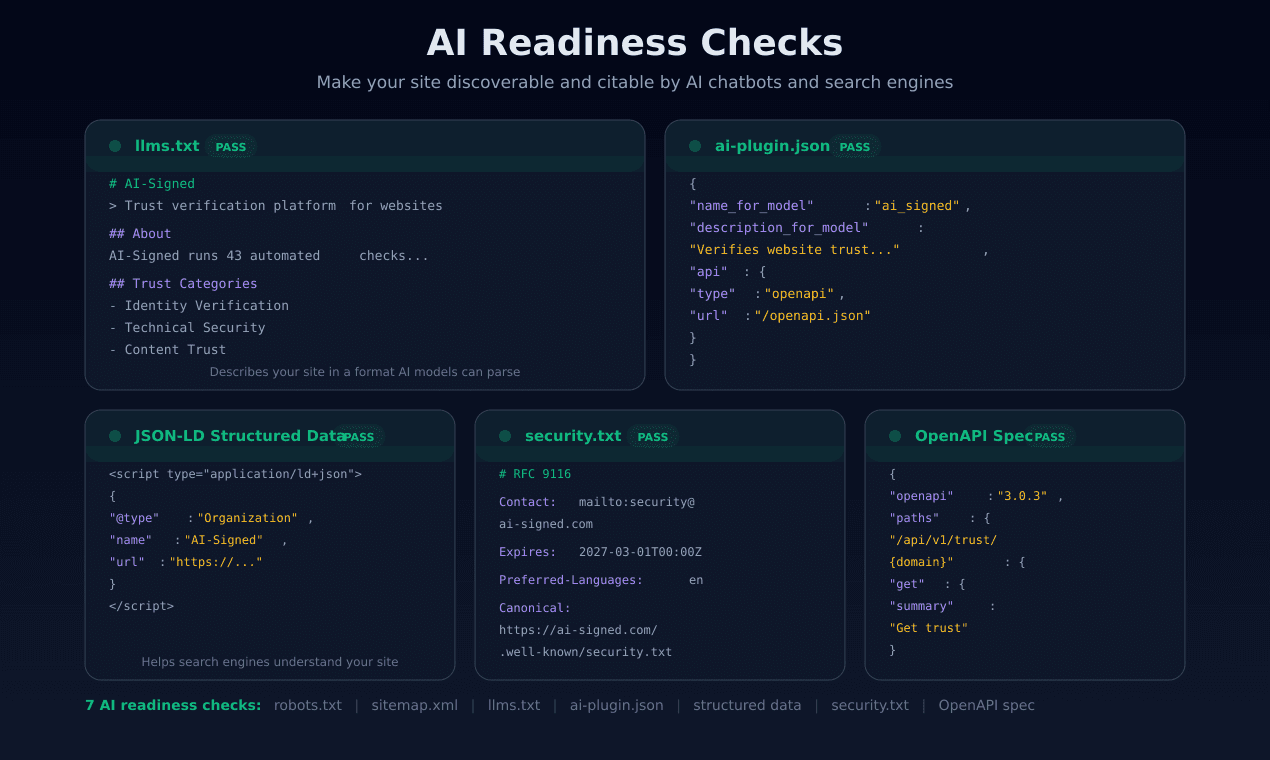1270x760 pixels.
Task: Select sitemap.xml in the footer list
Action: (x=414, y=705)
